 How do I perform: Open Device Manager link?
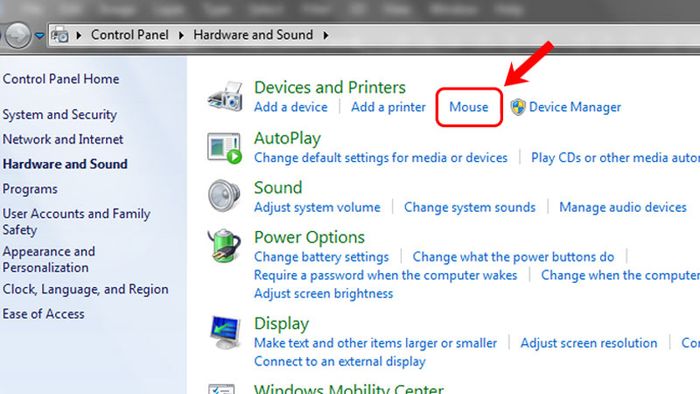click(x=575, y=107)
